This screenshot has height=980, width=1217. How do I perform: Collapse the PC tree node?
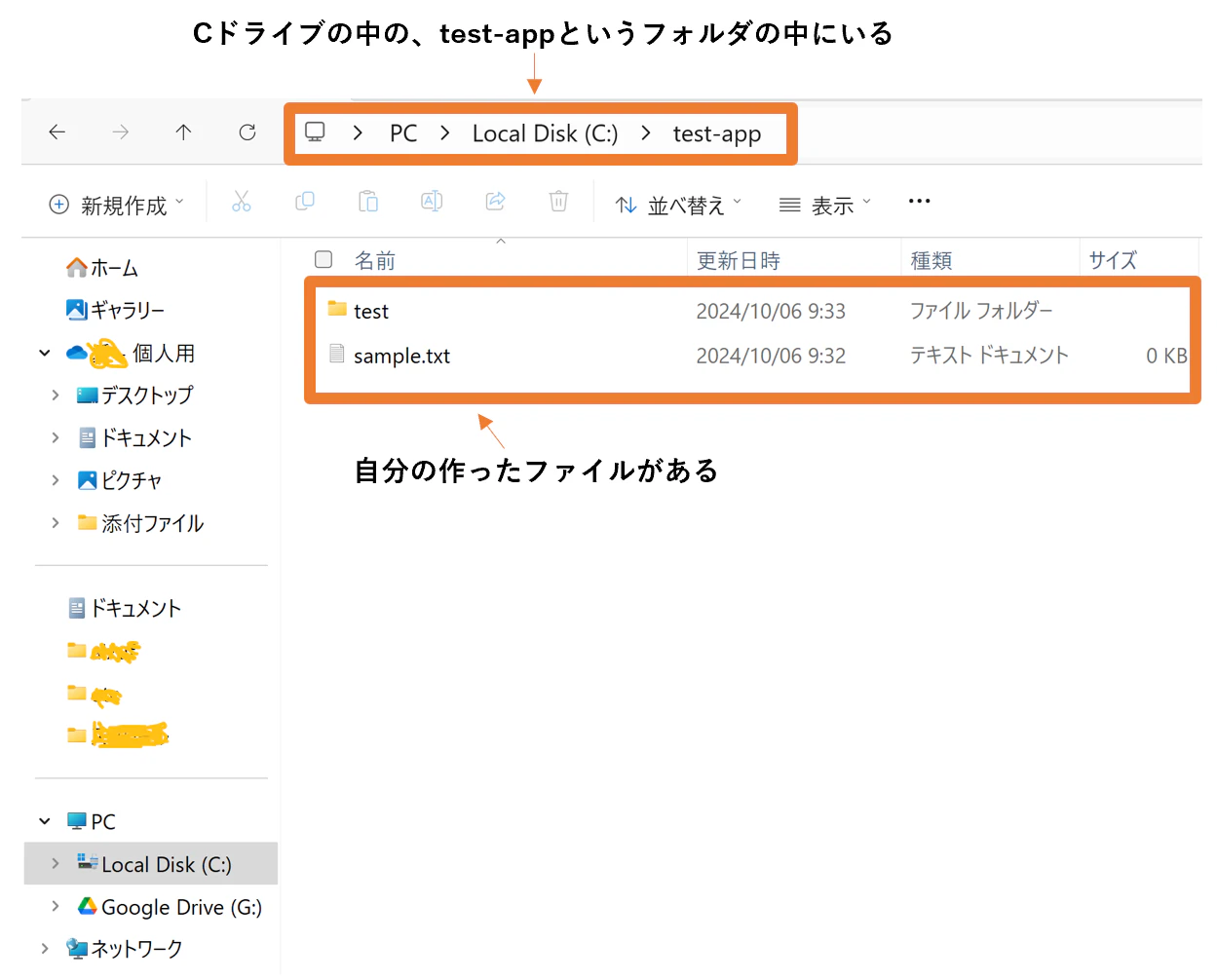pyautogui.click(x=45, y=821)
